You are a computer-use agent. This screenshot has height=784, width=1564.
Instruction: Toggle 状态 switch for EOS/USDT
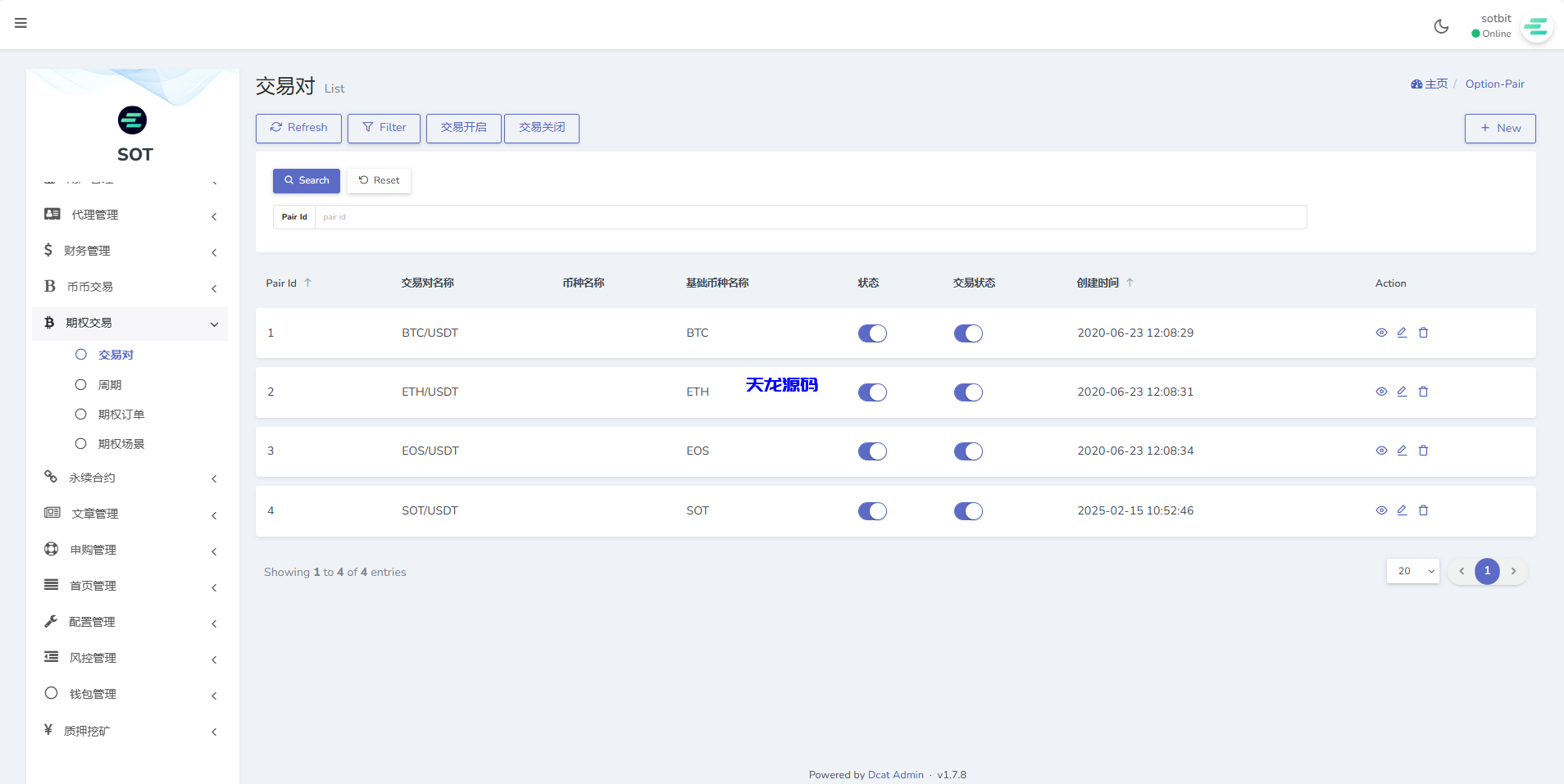(x=872, y=451)
